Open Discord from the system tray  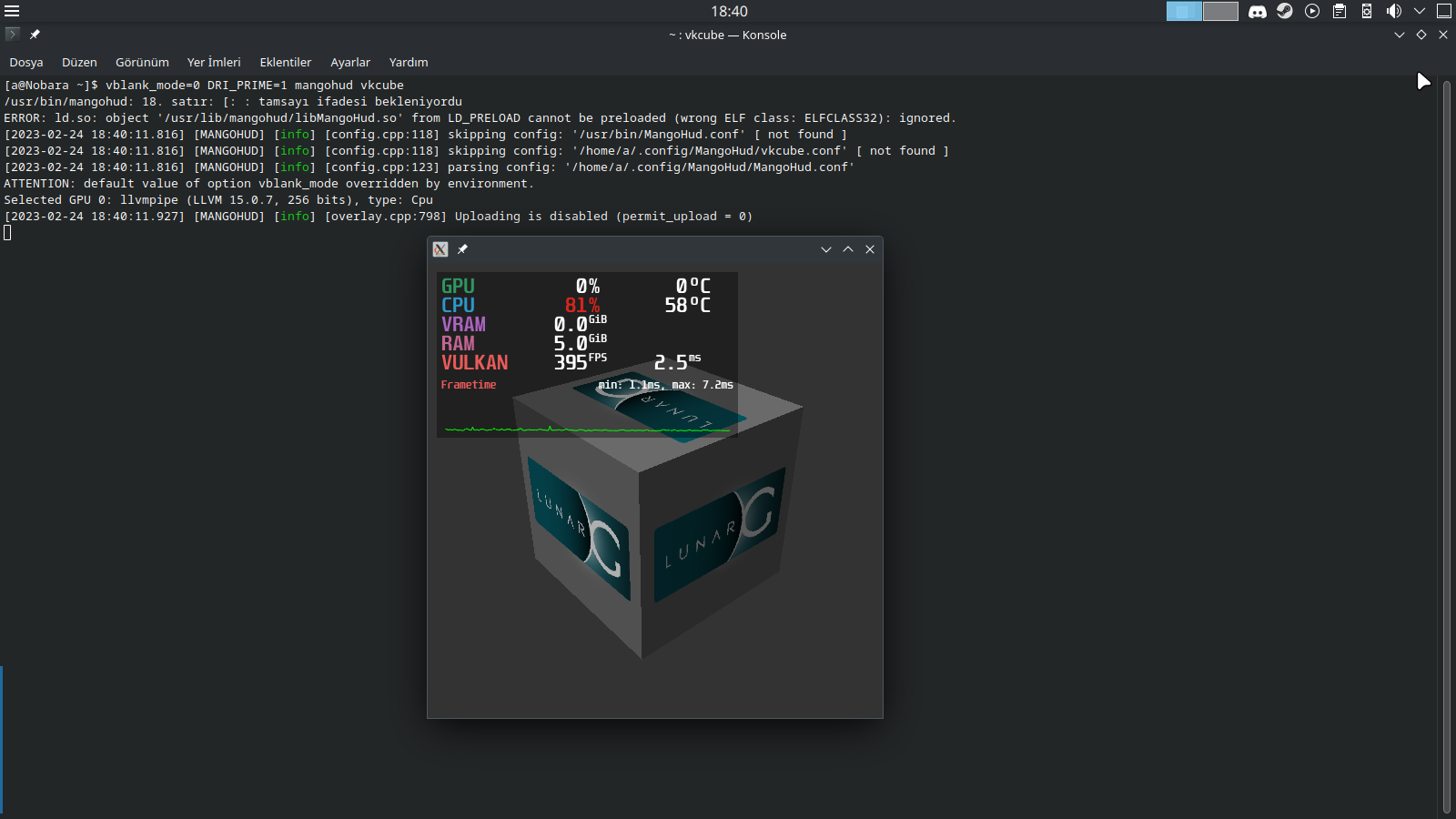coord(1258,11)
